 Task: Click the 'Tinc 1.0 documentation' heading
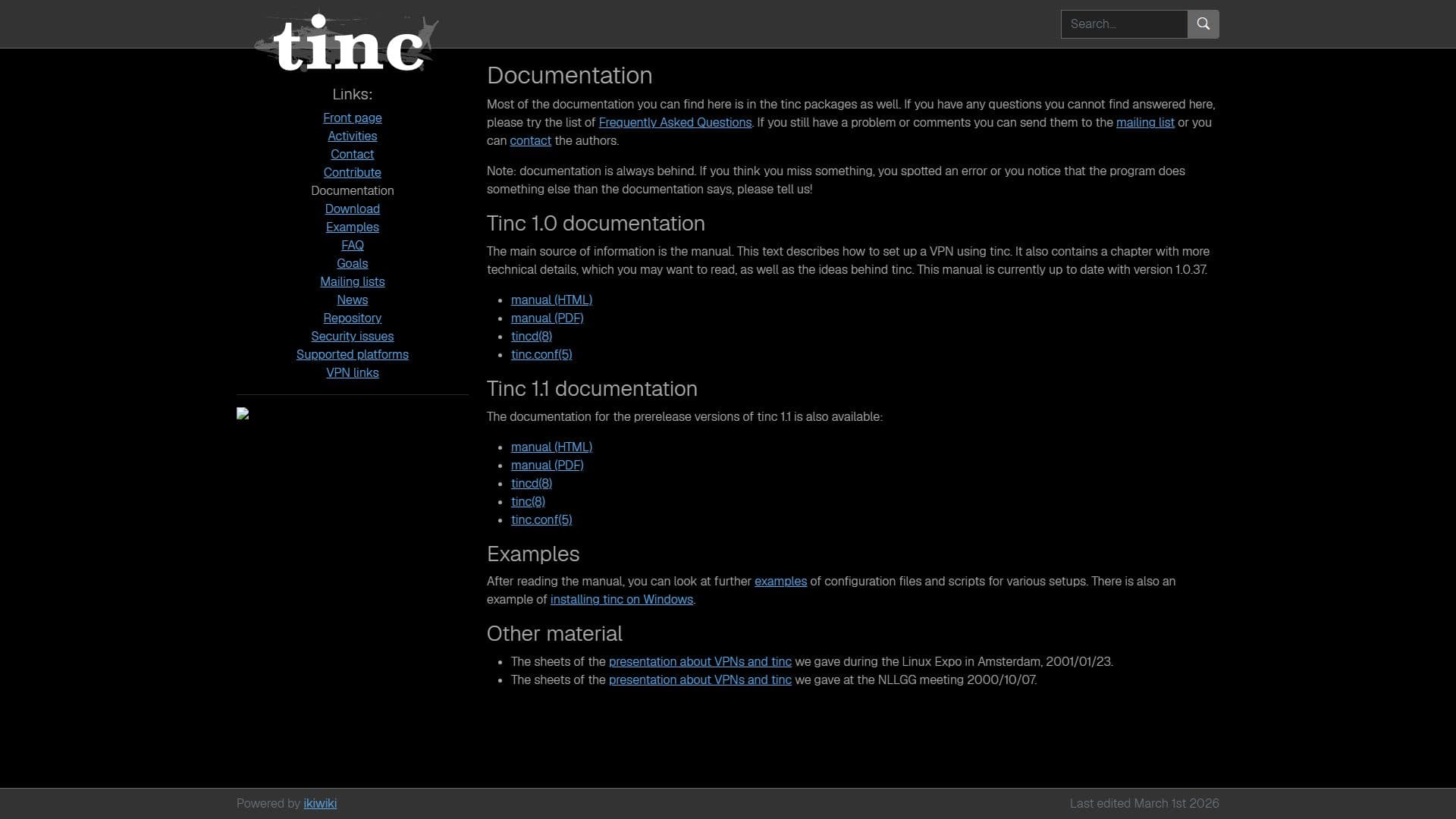[596, 223]
